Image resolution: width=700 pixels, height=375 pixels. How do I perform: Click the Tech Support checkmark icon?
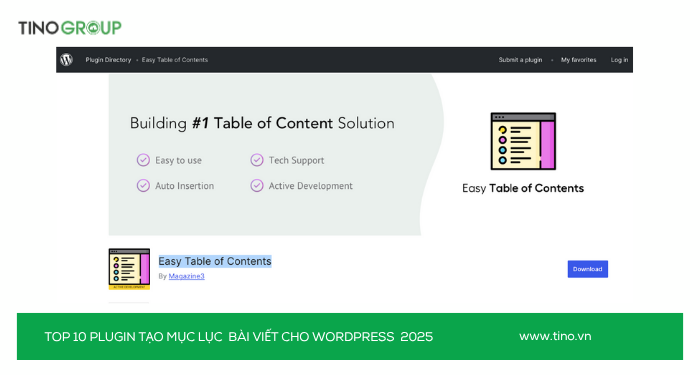click(x=257, y=160)
